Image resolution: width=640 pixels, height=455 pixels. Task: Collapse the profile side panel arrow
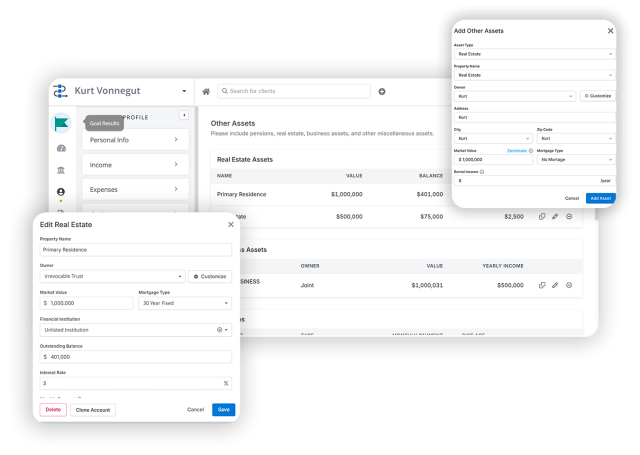click(184, 115)
